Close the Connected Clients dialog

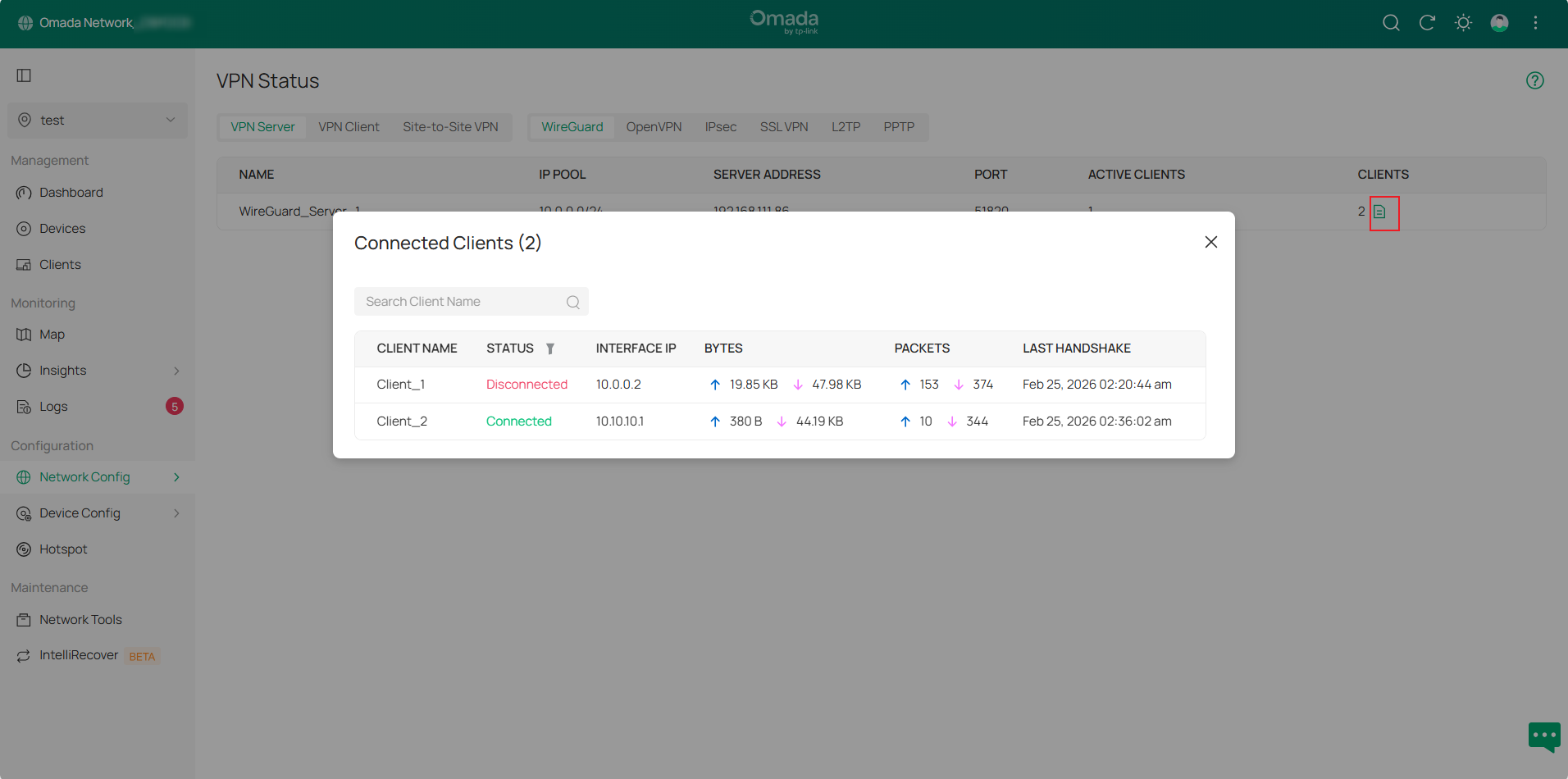click(x=1211, y=242)
